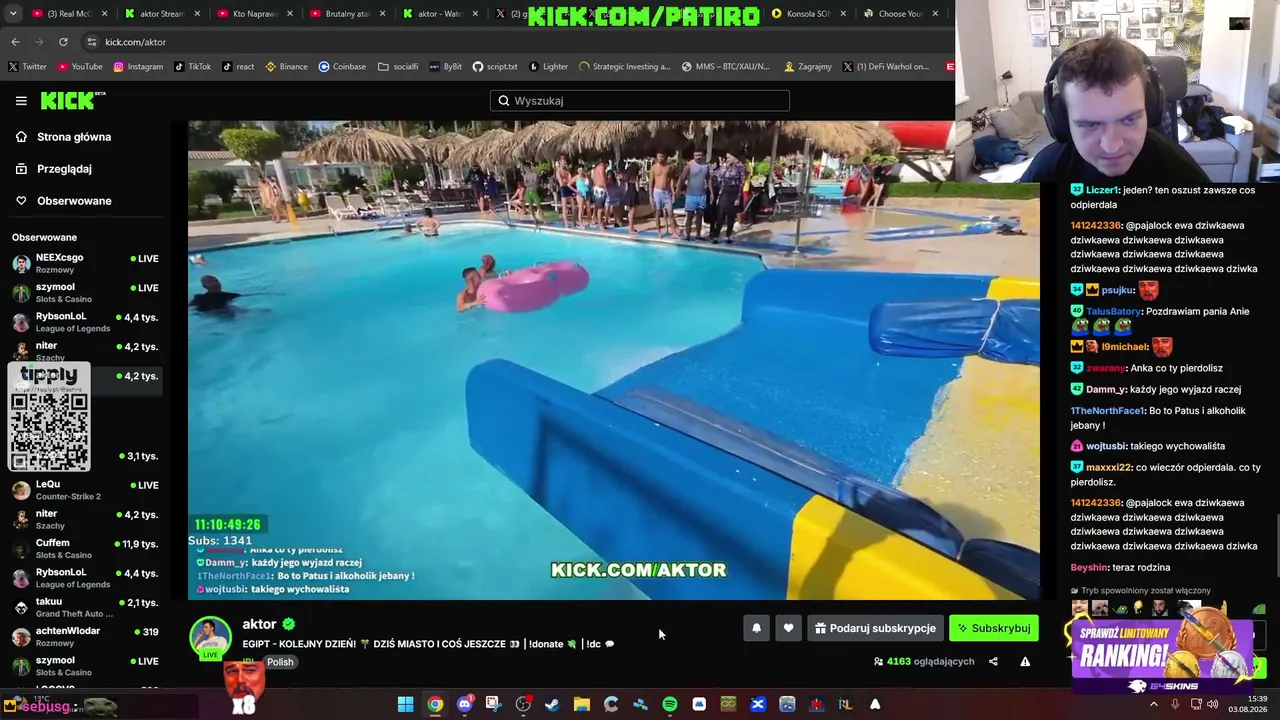
Task: Show hidden system tray icons
Action: point(1154,704)
